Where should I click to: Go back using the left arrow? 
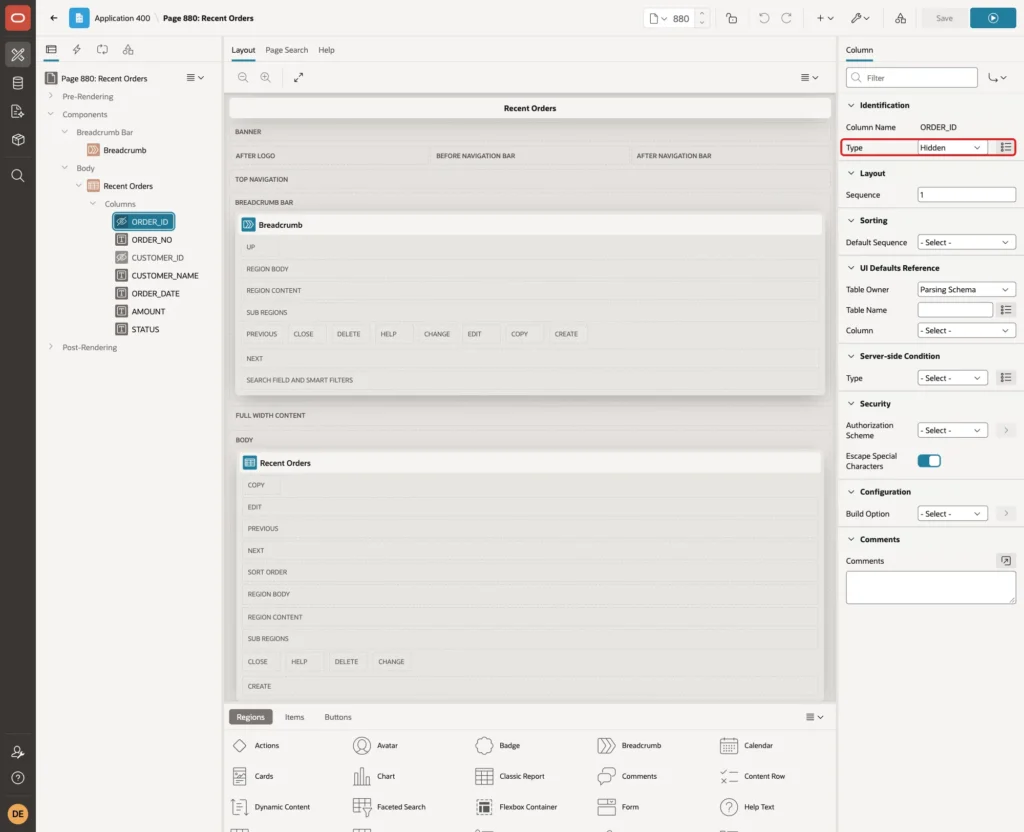point(54,18)
